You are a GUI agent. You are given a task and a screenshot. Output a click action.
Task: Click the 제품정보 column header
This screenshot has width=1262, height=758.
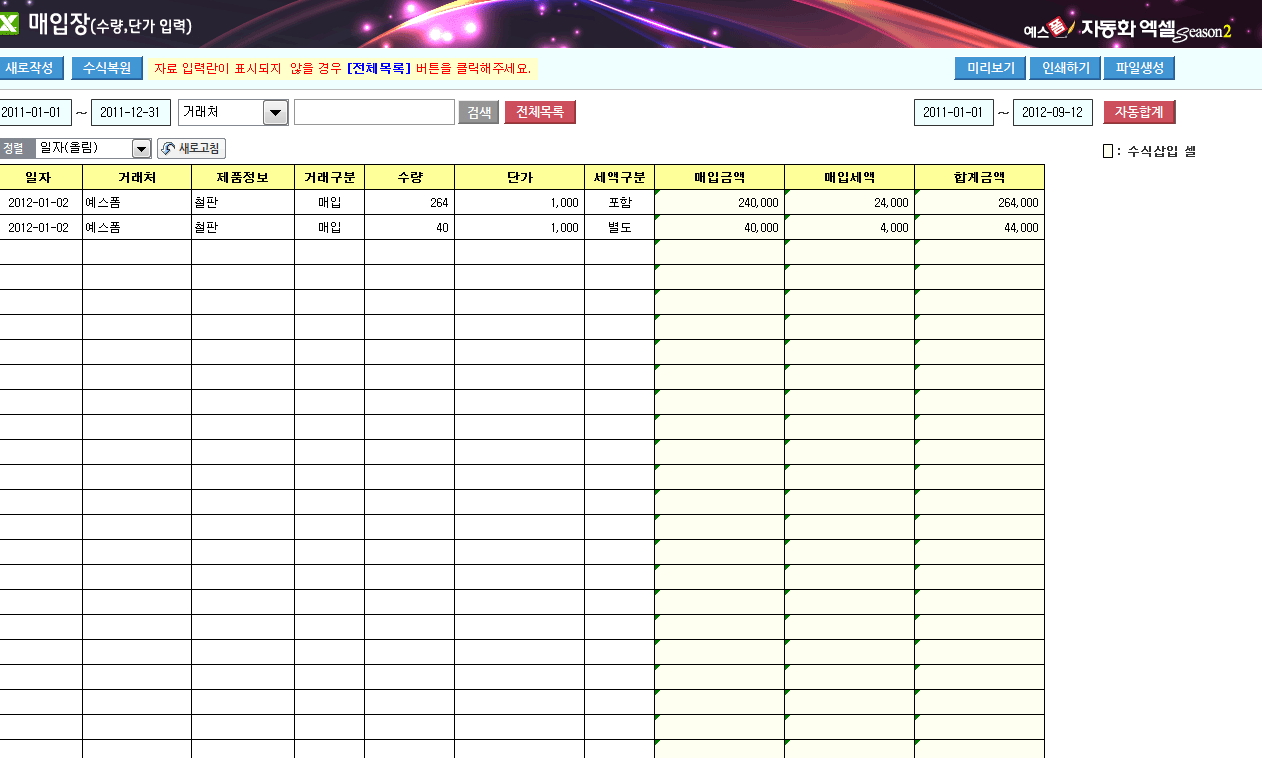pyautogui.click(x=243, y=177)
